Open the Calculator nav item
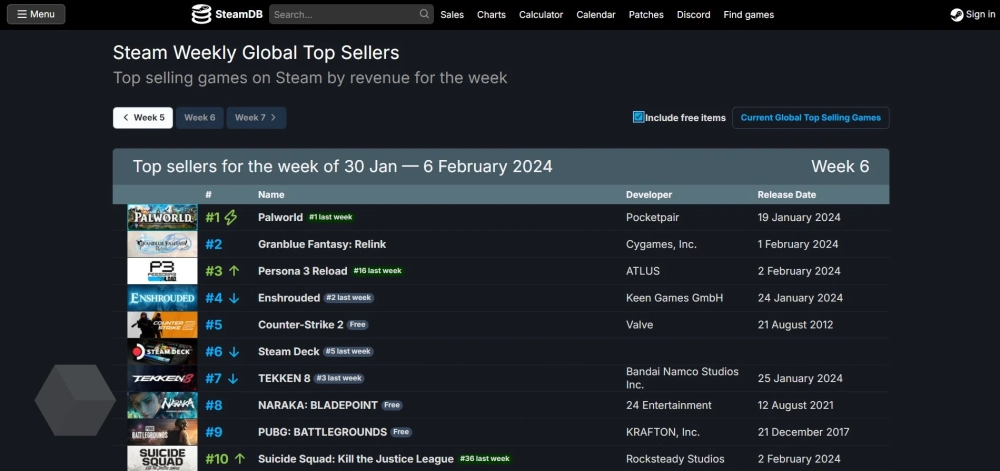Screen dimensions: 1000x471 click(x=541, y=15)
